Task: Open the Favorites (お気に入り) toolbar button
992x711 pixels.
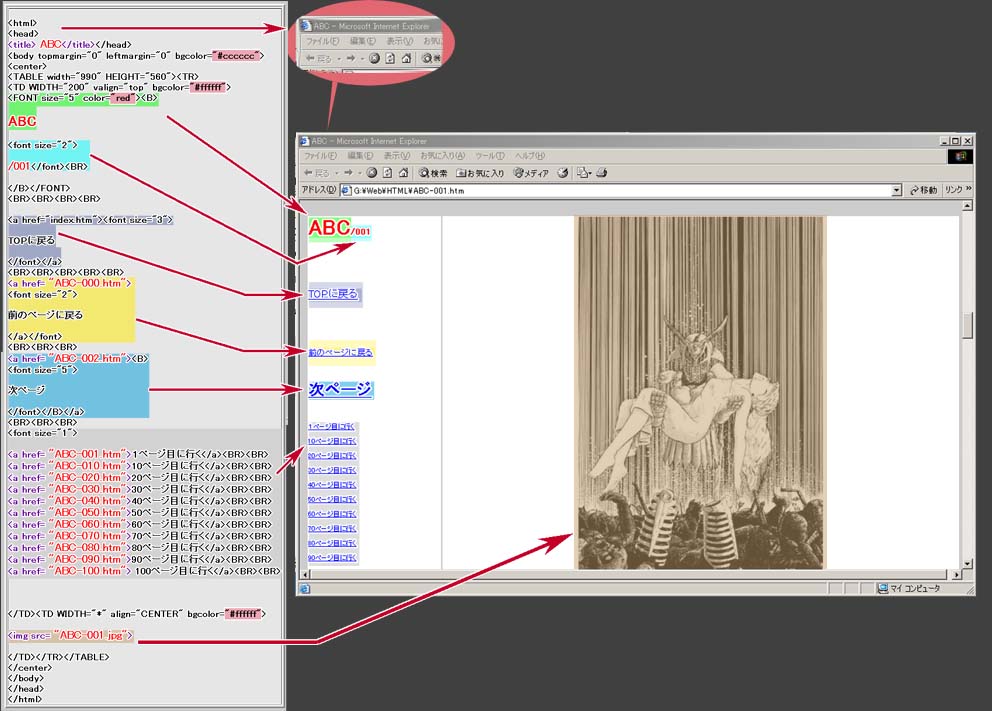Action: click(480, 173)
